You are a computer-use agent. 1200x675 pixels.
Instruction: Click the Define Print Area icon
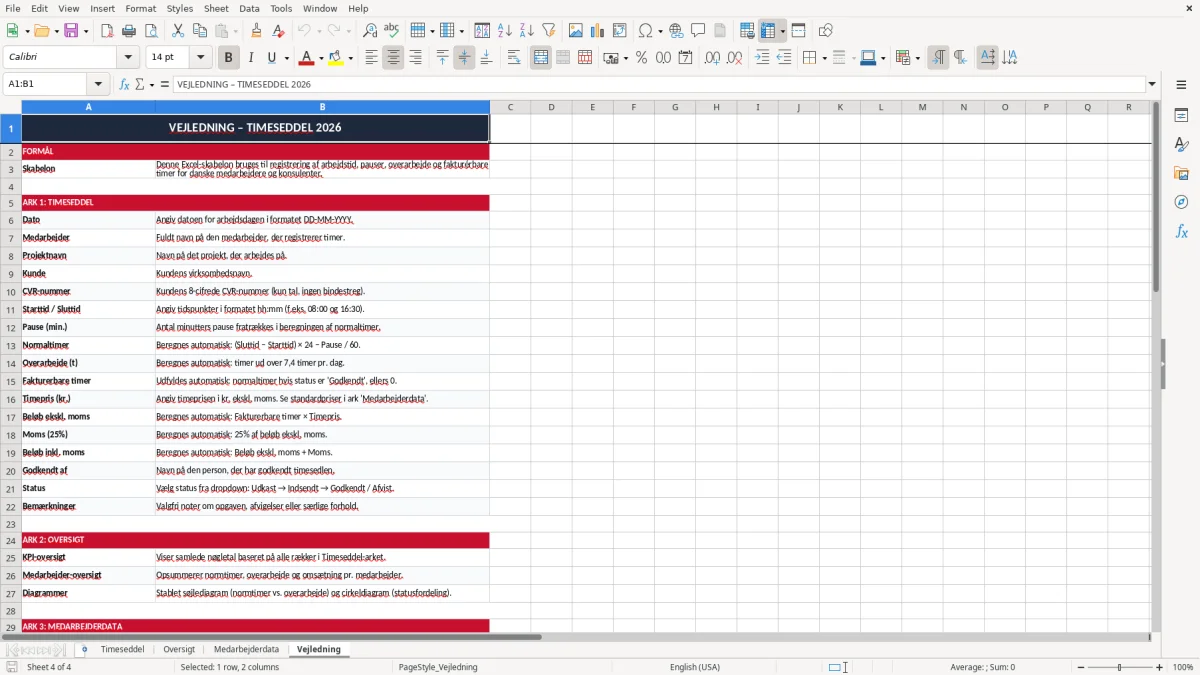click(x=747, y=31)
